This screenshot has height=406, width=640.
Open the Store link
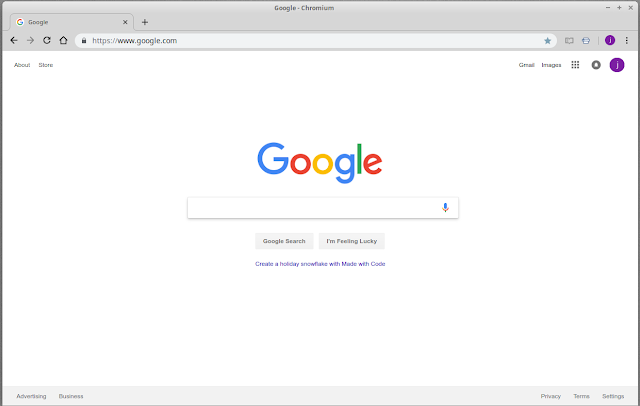click(46, 65)
